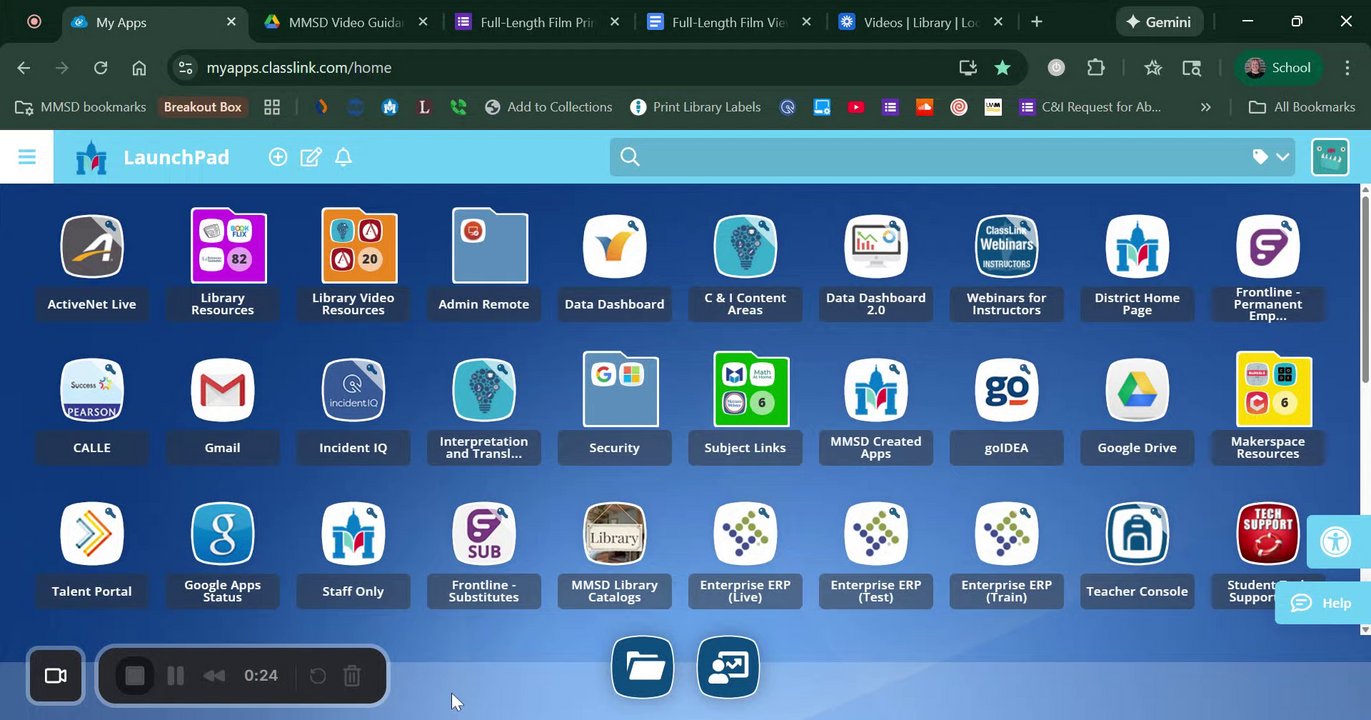Open the CALLE Pearson app
Viewport: 1371px width, 720px height.
pos(92,390)
